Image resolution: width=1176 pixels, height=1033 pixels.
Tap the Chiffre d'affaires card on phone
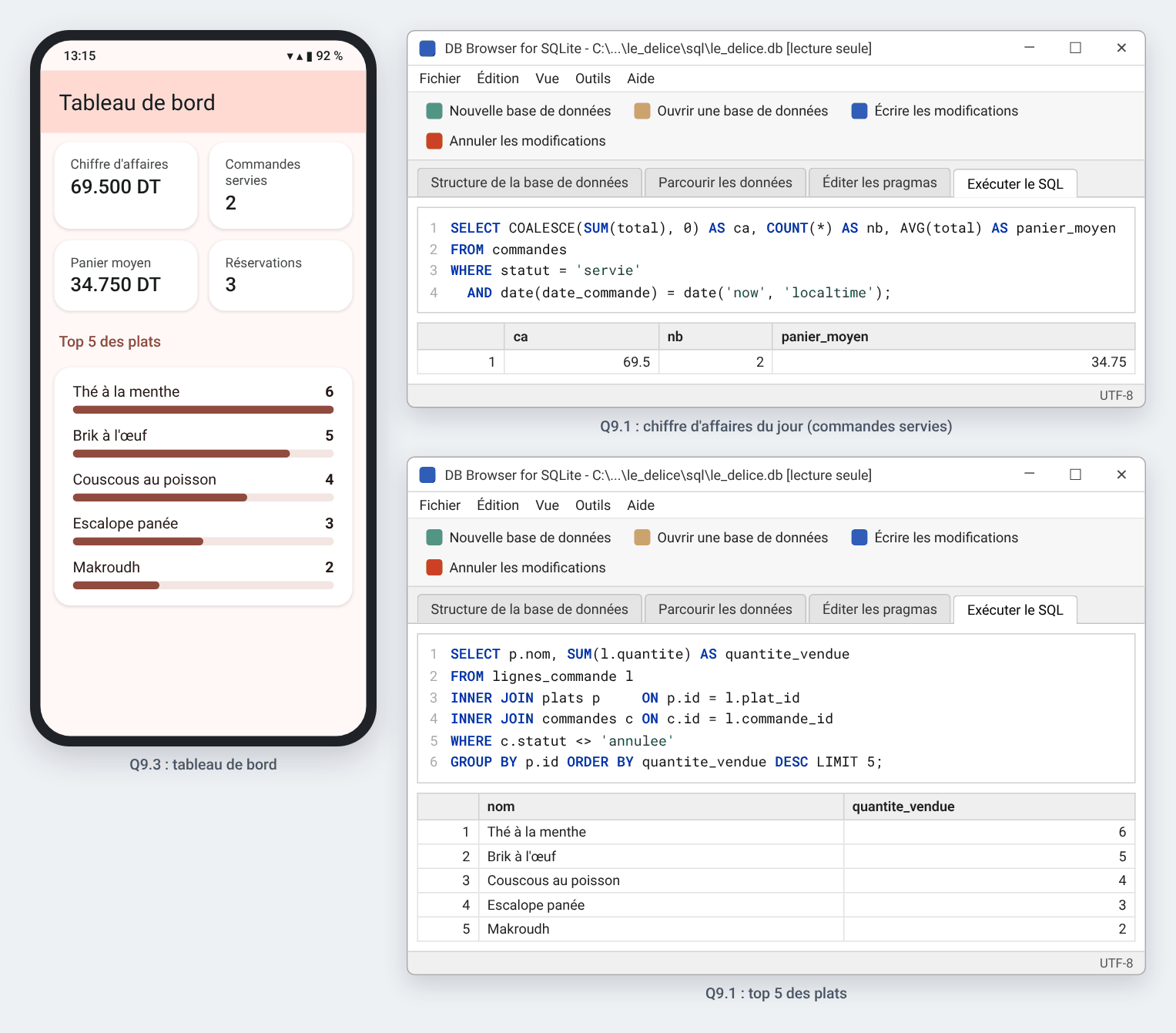tap(126, 186)
